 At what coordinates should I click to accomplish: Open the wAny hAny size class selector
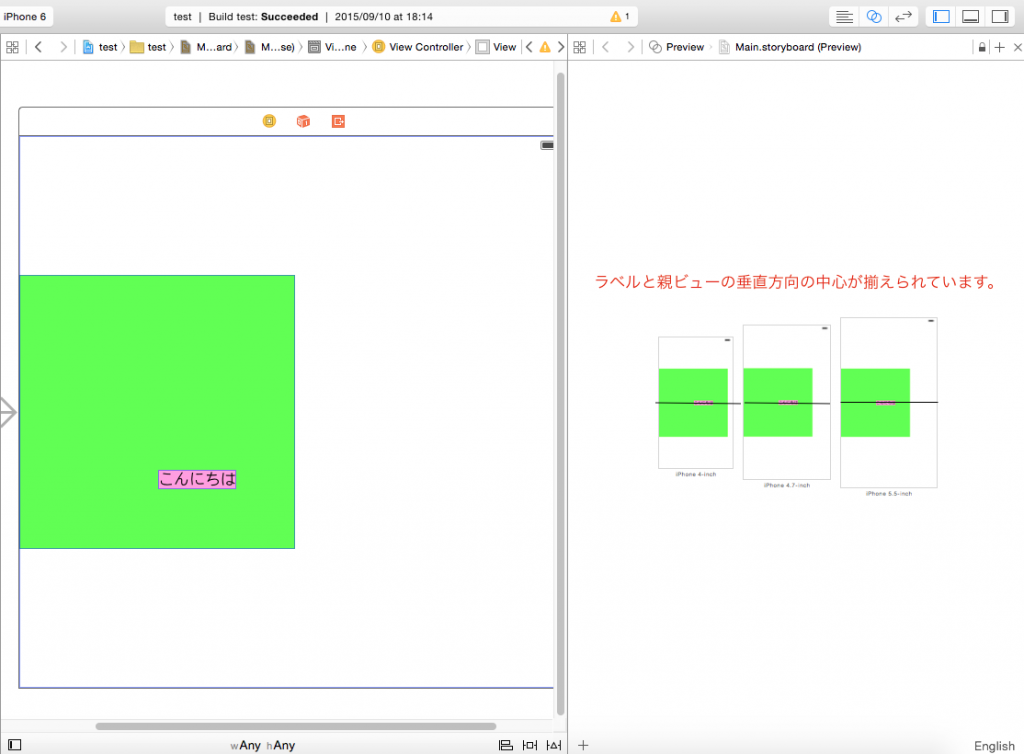pos(262,745)
